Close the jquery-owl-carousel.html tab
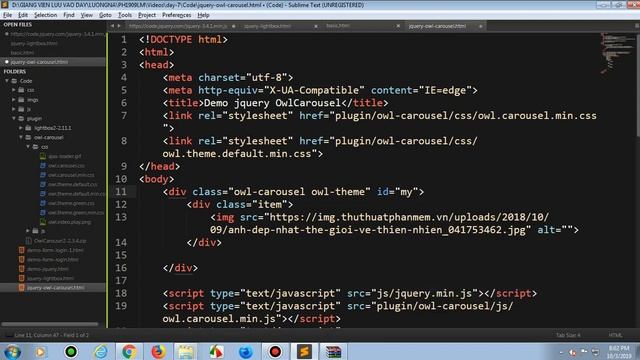 481,26
